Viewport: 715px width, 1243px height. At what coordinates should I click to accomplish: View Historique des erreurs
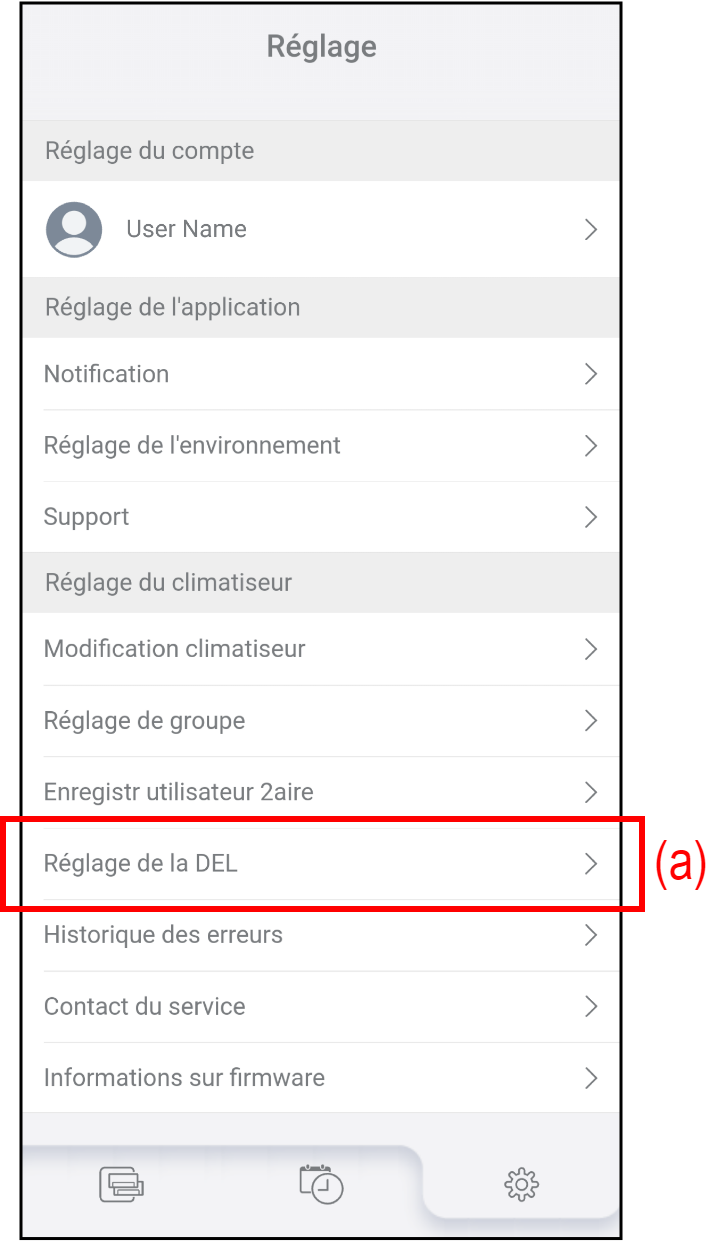coord(164,935)
